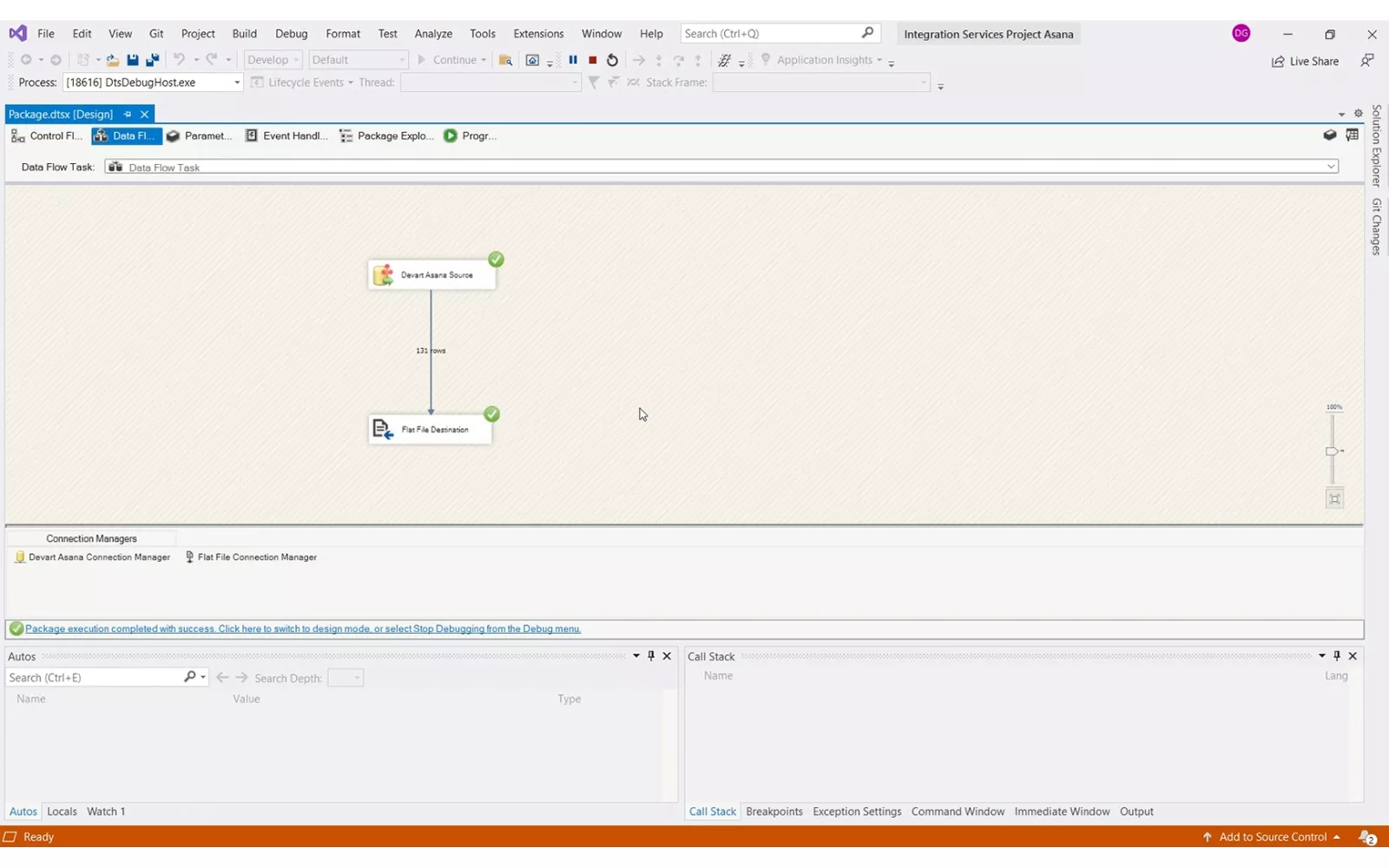The height and width of the screenshot is (868, 1389).
Task: Expand the Process dropdown for DtsDebugHost.exe
Action: point(236,82)
